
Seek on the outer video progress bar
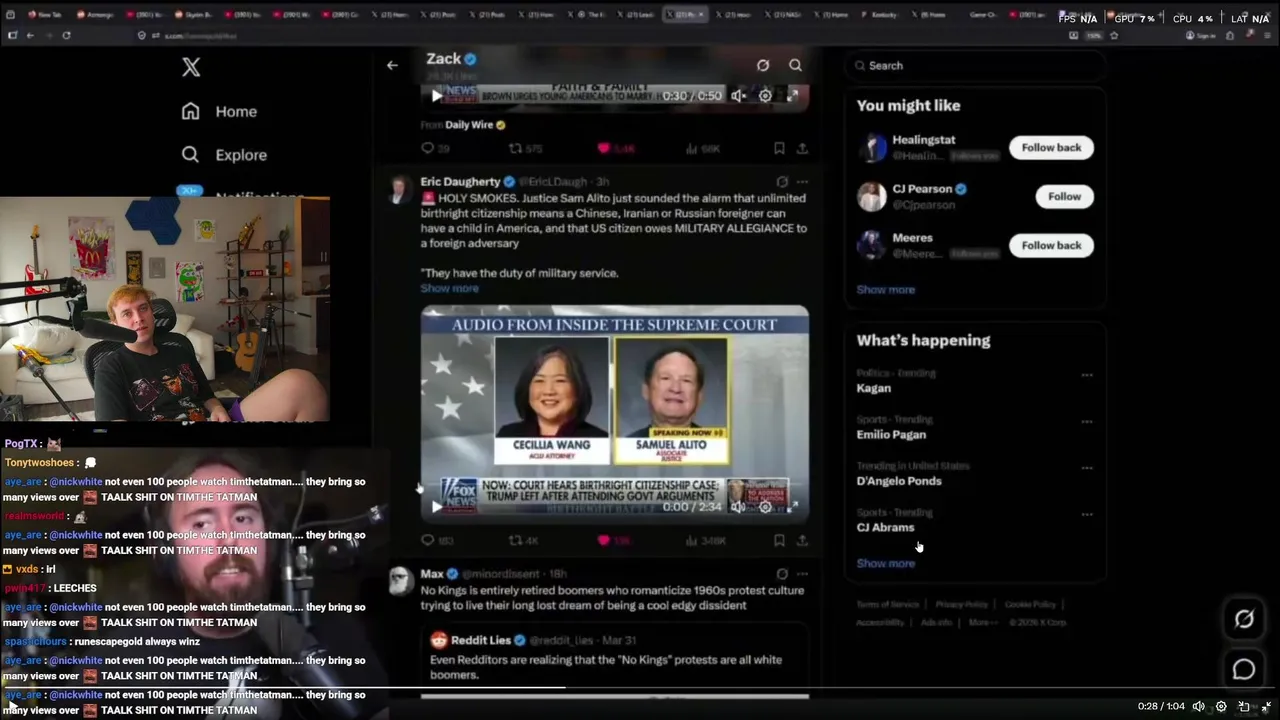[x=640, y=688]
